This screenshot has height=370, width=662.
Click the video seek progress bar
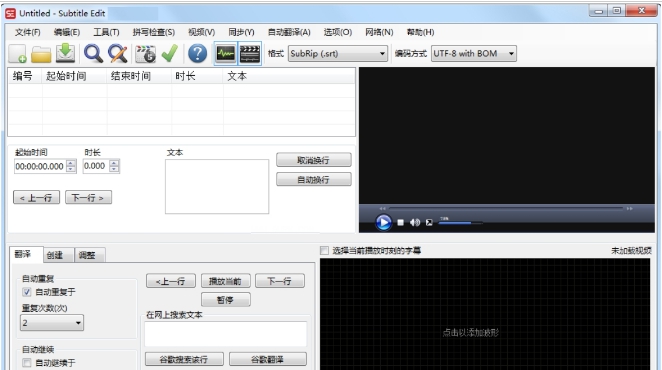point(506,208)
